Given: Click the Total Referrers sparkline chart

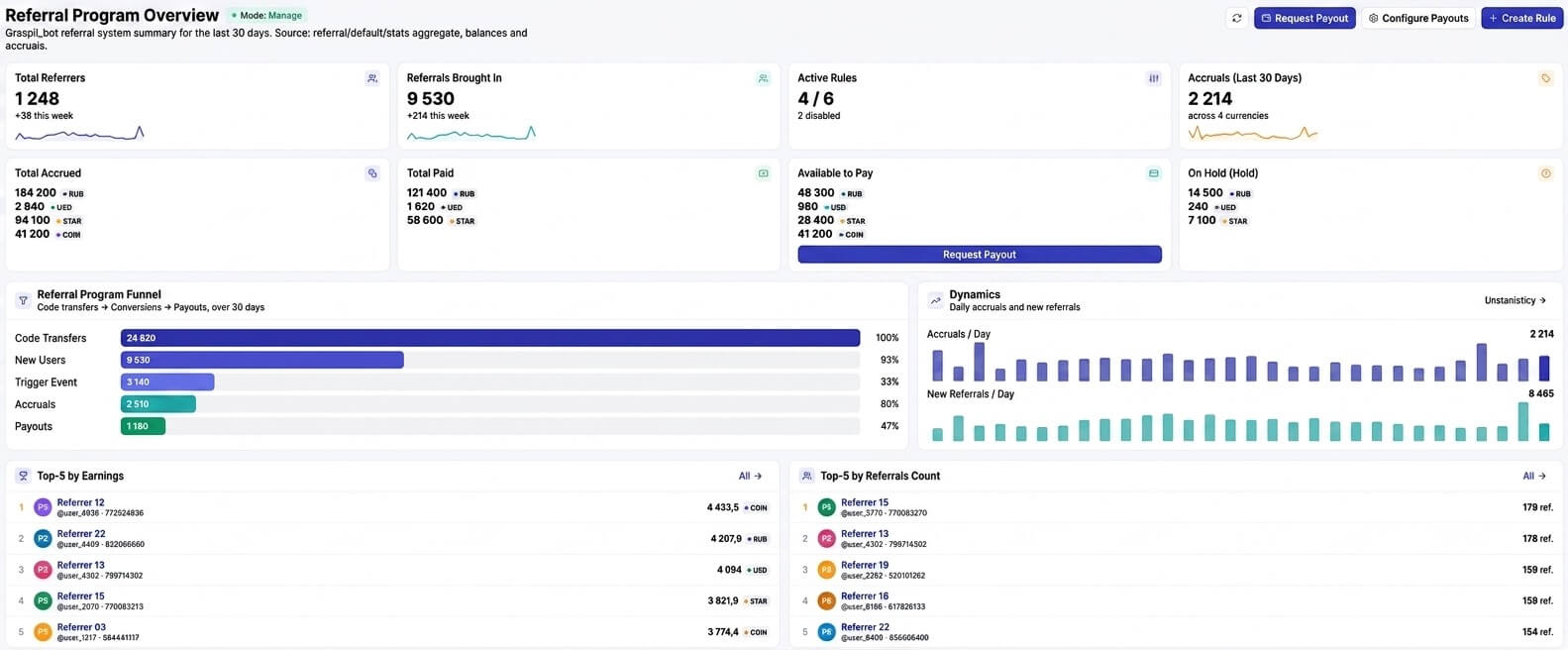Looking at the screenshot, I should (x=79, y=133).
